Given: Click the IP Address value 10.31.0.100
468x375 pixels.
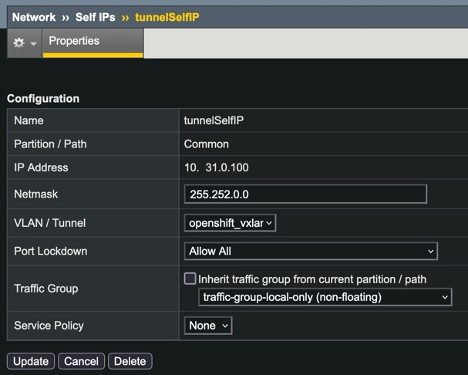Looking at the screenshot, I should (x=216, y=167).
